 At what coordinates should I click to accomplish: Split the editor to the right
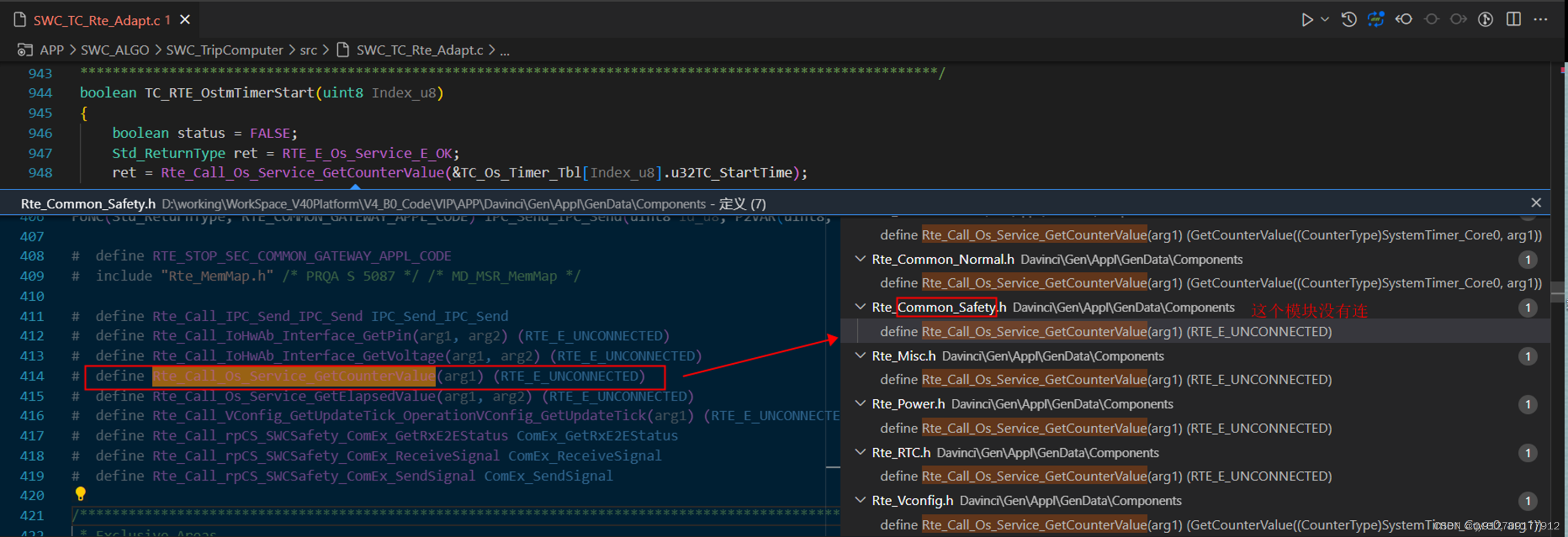click(x=1513, y=19)
